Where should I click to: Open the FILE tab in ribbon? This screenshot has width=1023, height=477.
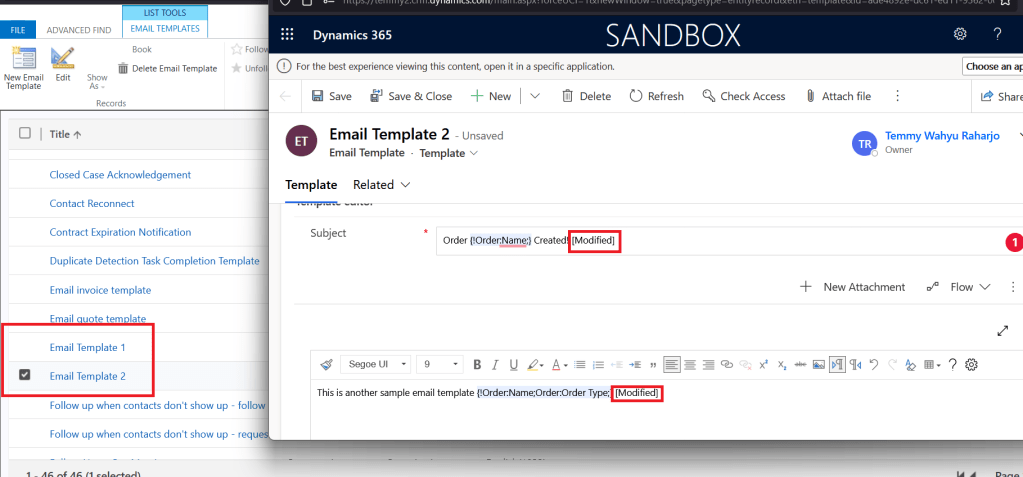(18, 29)
